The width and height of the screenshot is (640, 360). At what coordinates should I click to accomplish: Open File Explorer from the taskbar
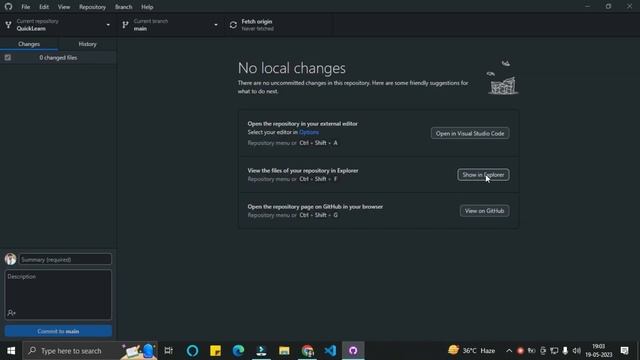click(x=284, y=351)
